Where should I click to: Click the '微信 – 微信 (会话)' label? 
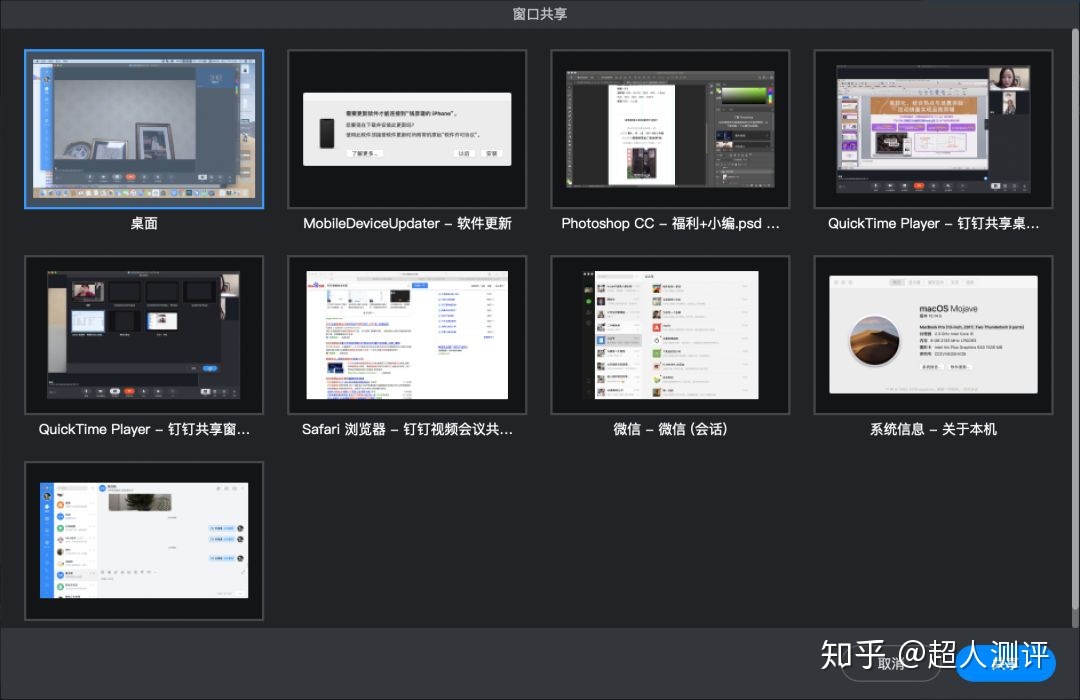(670, 429)
